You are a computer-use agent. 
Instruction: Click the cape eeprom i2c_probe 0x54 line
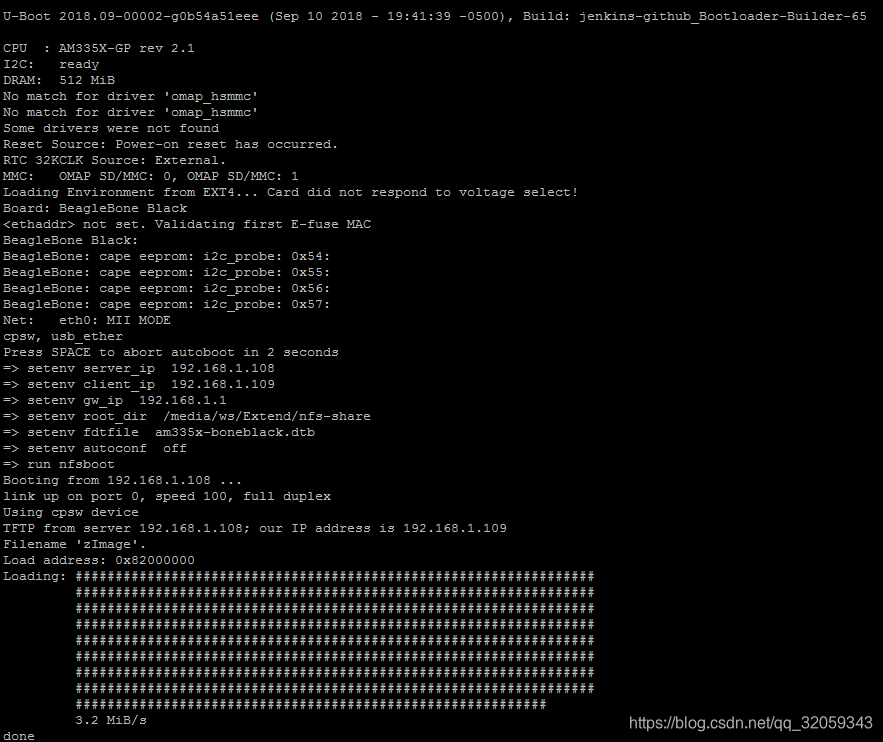(x=166, y=256)
